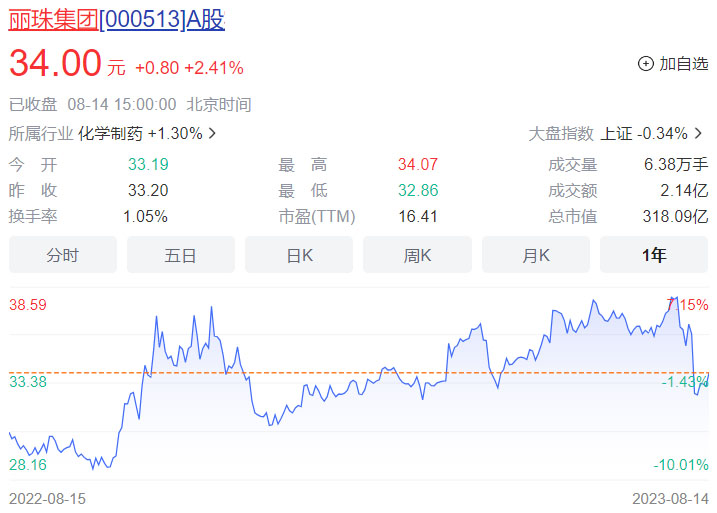Open the 丽珠集团 company name link
The image size is (717, 513).
pos(54,20)
